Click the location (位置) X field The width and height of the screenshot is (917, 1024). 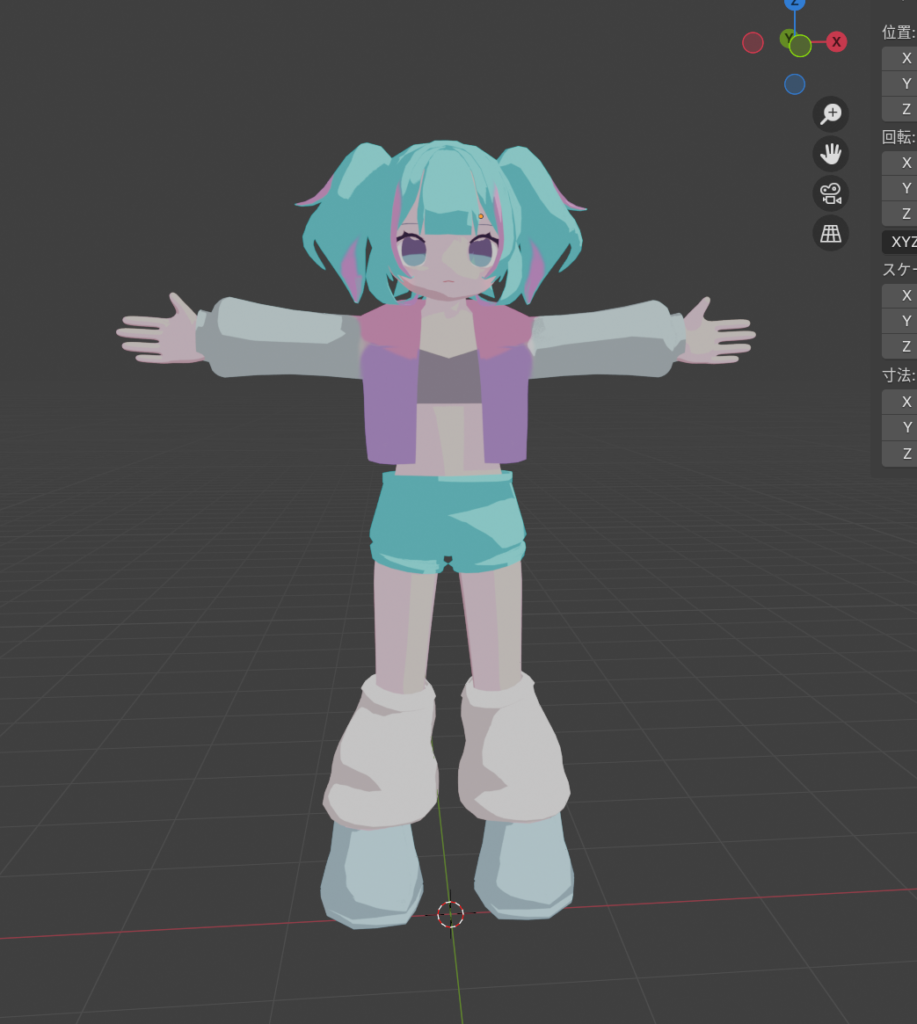coord(901,58)
